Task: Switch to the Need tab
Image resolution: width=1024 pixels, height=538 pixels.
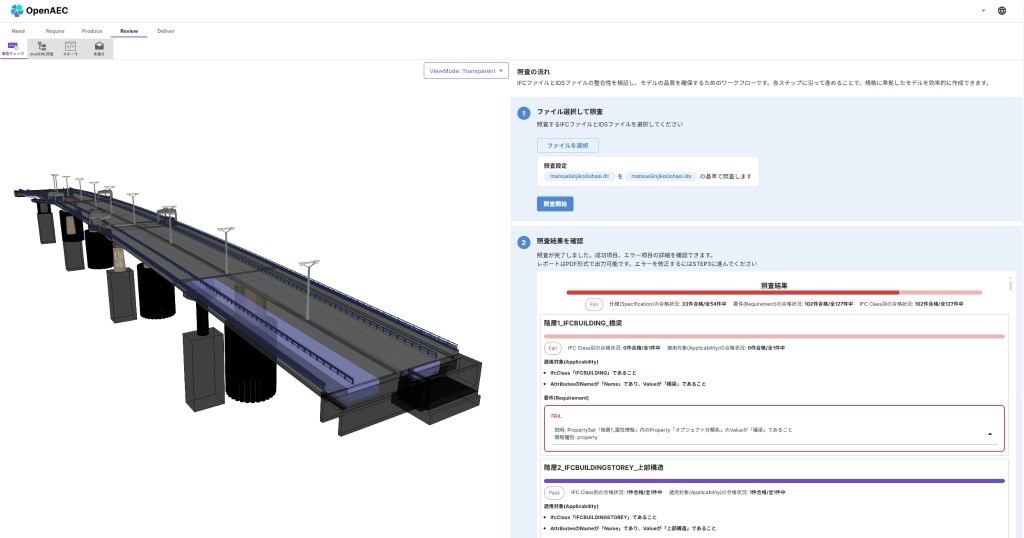Action: coord(18,31)
